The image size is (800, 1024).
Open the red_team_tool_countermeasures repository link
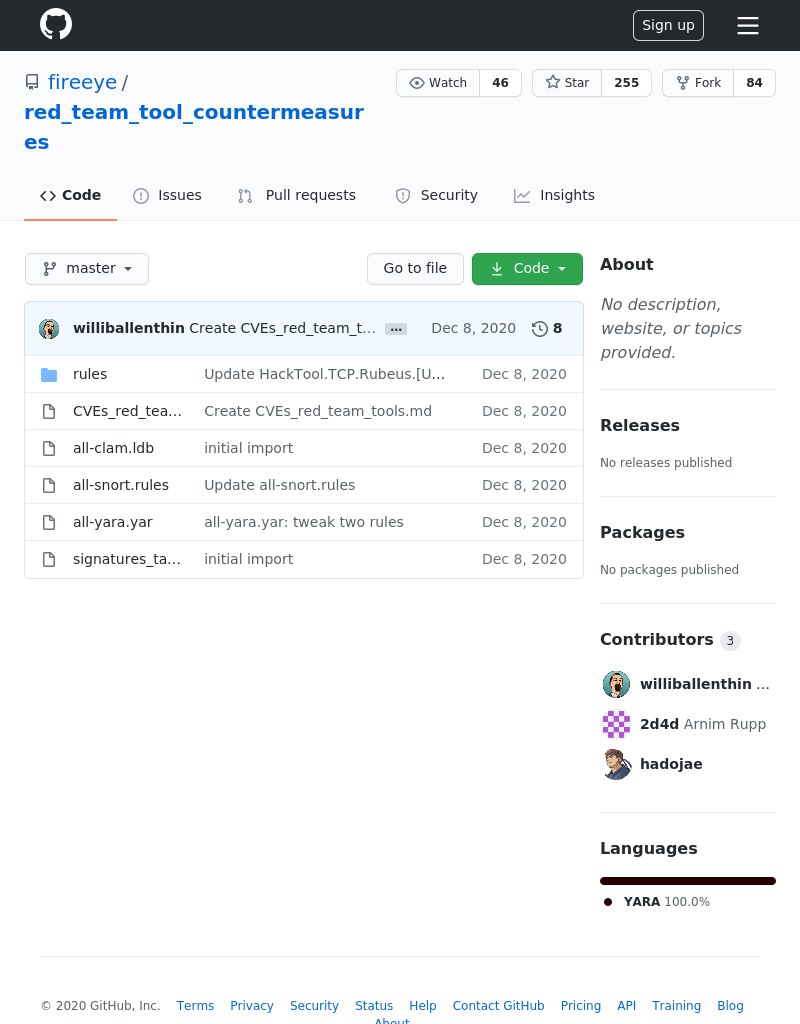click(x=194, y=127)
